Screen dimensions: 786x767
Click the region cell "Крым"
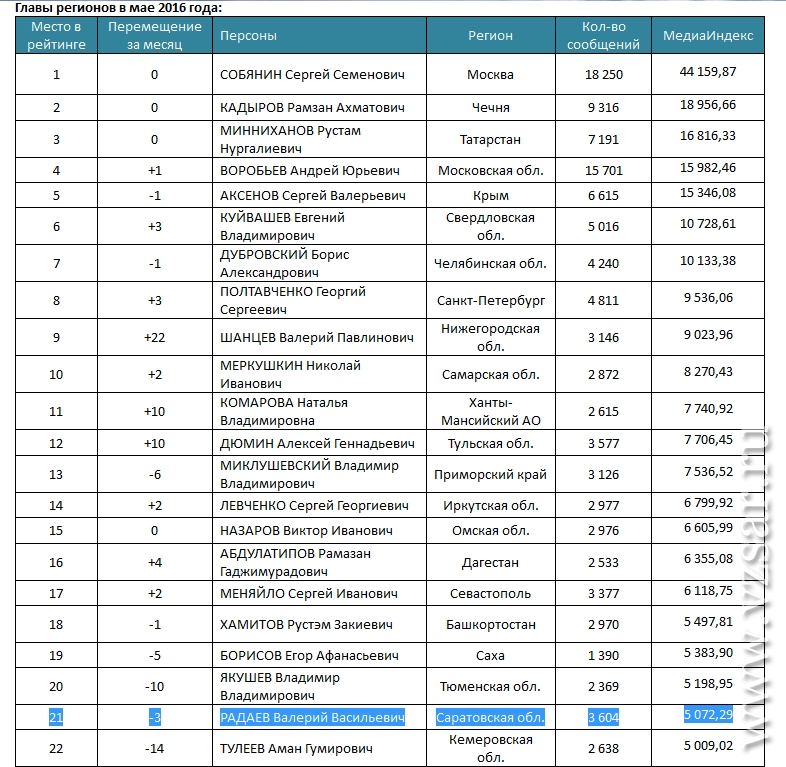(x=491, y=196)
